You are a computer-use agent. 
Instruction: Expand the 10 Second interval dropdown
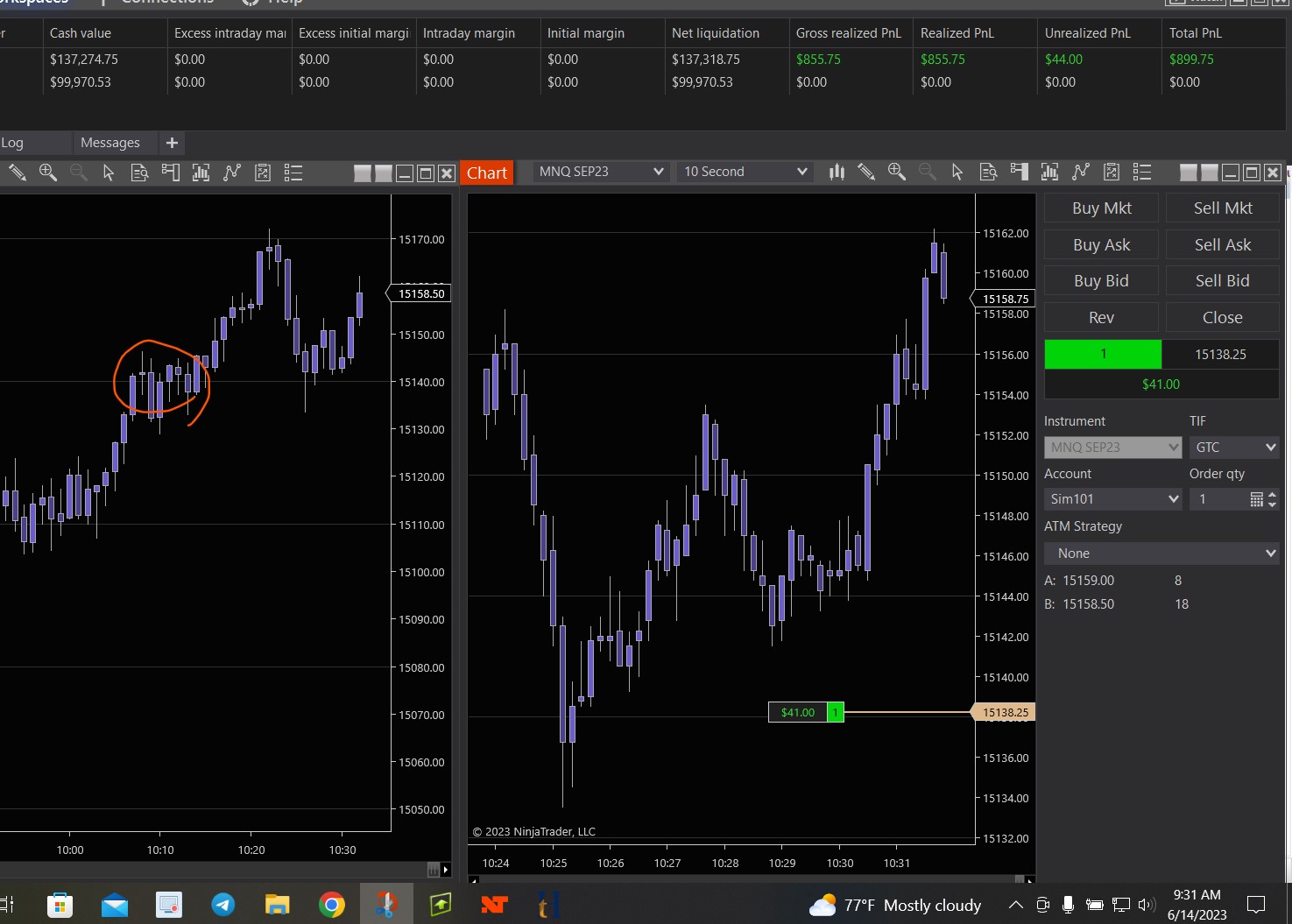[745, 172]
